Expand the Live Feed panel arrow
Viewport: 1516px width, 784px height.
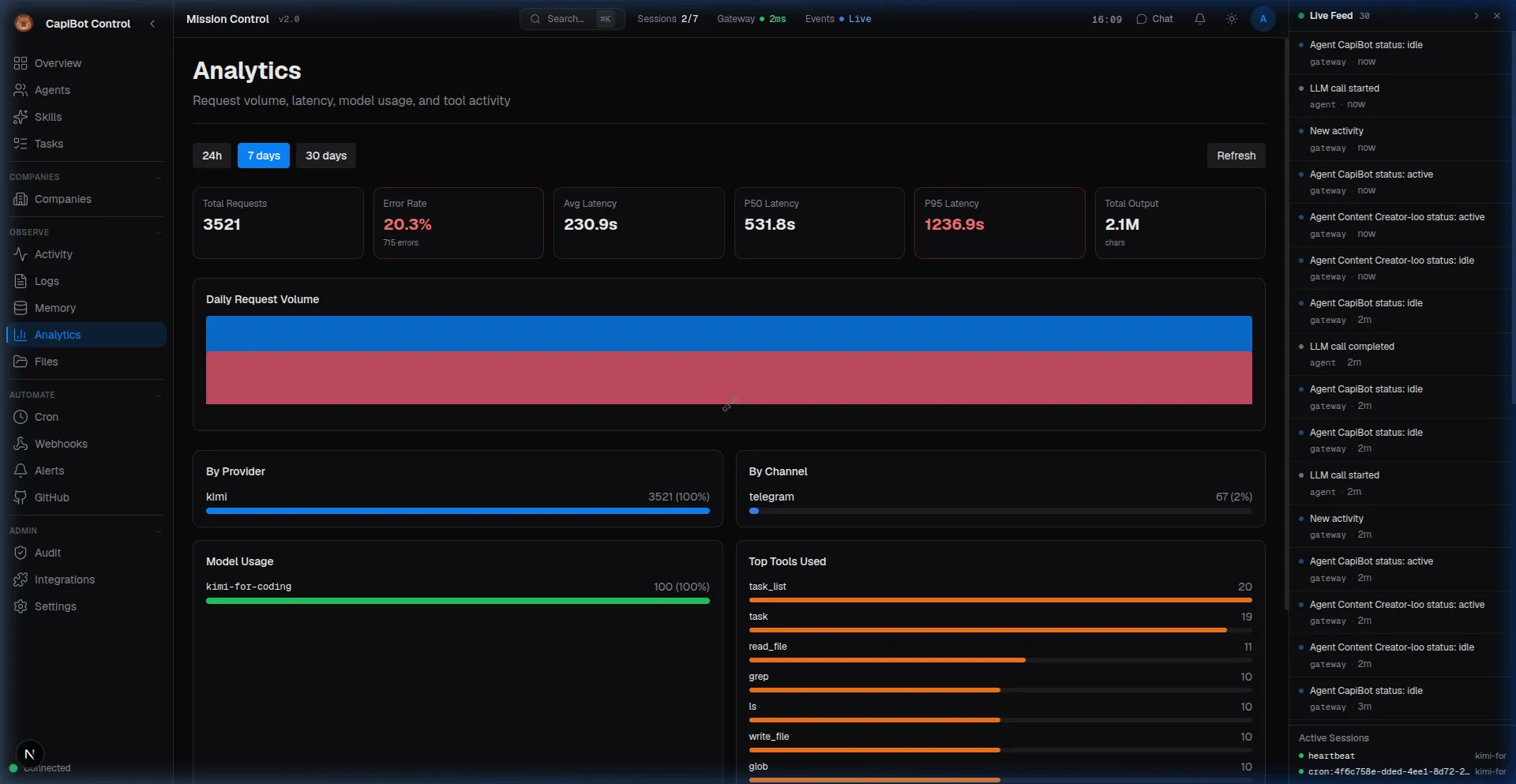[x=1476, y=16]
